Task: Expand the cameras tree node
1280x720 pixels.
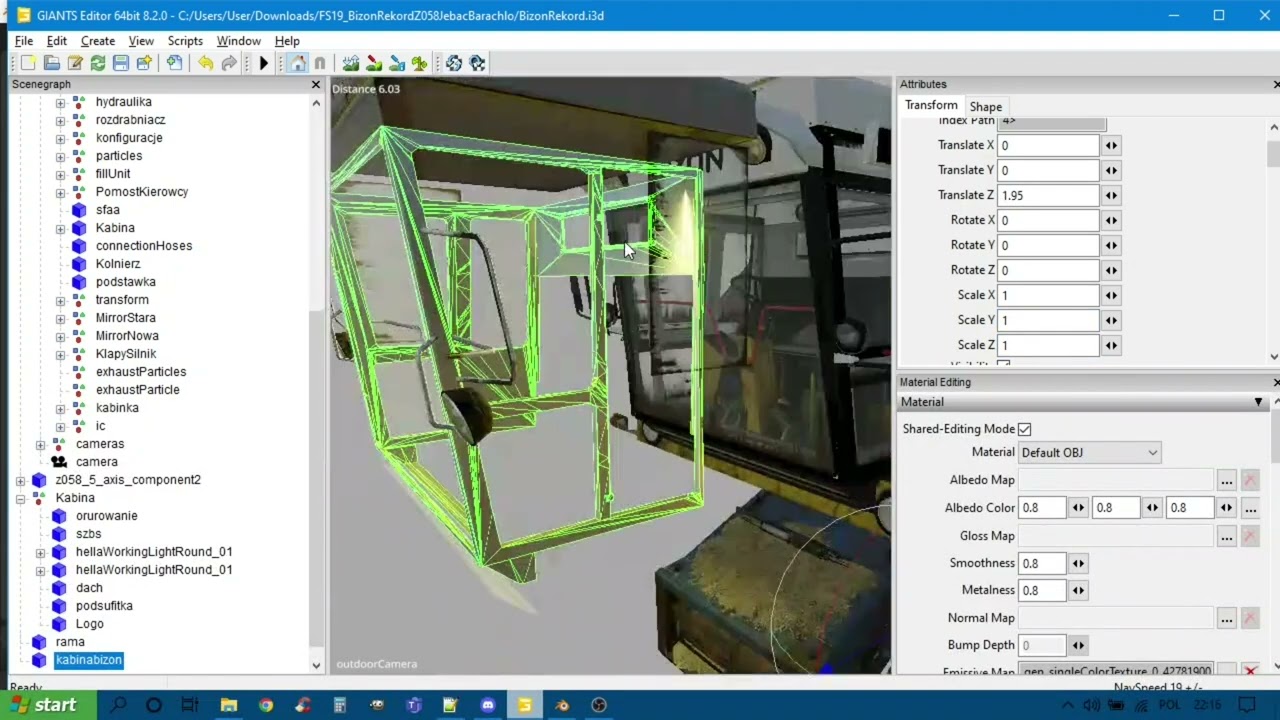Action: (x=40, y=444)
